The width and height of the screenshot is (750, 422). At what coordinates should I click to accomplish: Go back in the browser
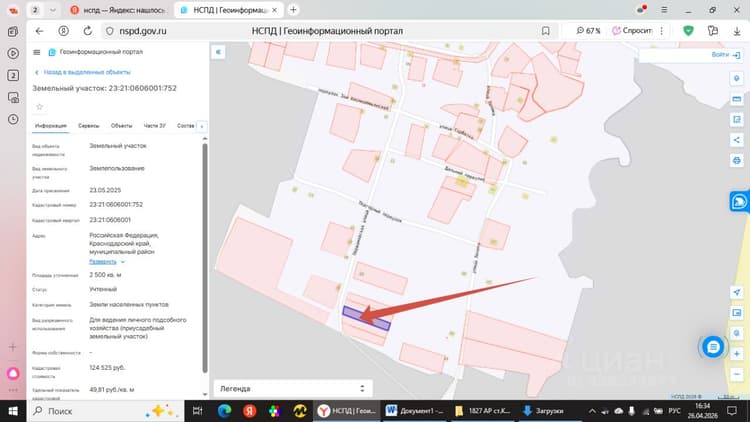tap(39, 31)
